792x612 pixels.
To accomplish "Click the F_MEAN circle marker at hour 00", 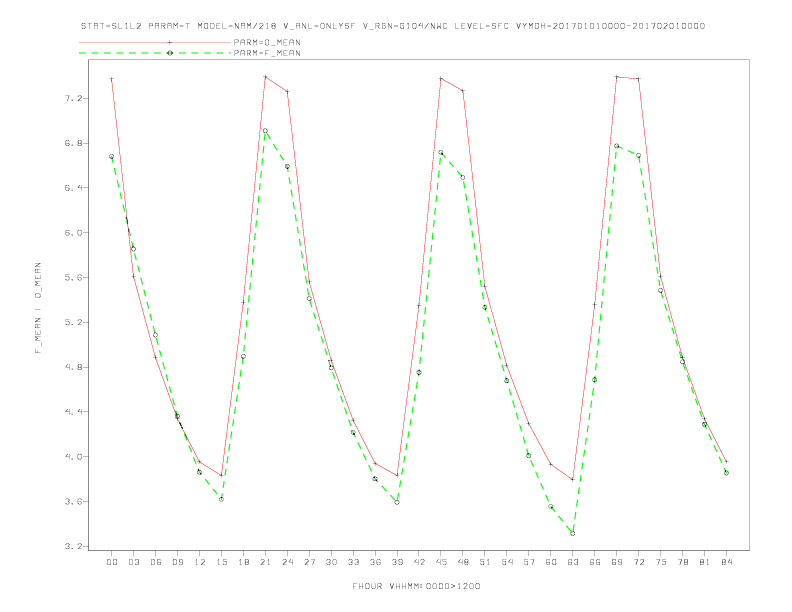I will click(111, 157).
